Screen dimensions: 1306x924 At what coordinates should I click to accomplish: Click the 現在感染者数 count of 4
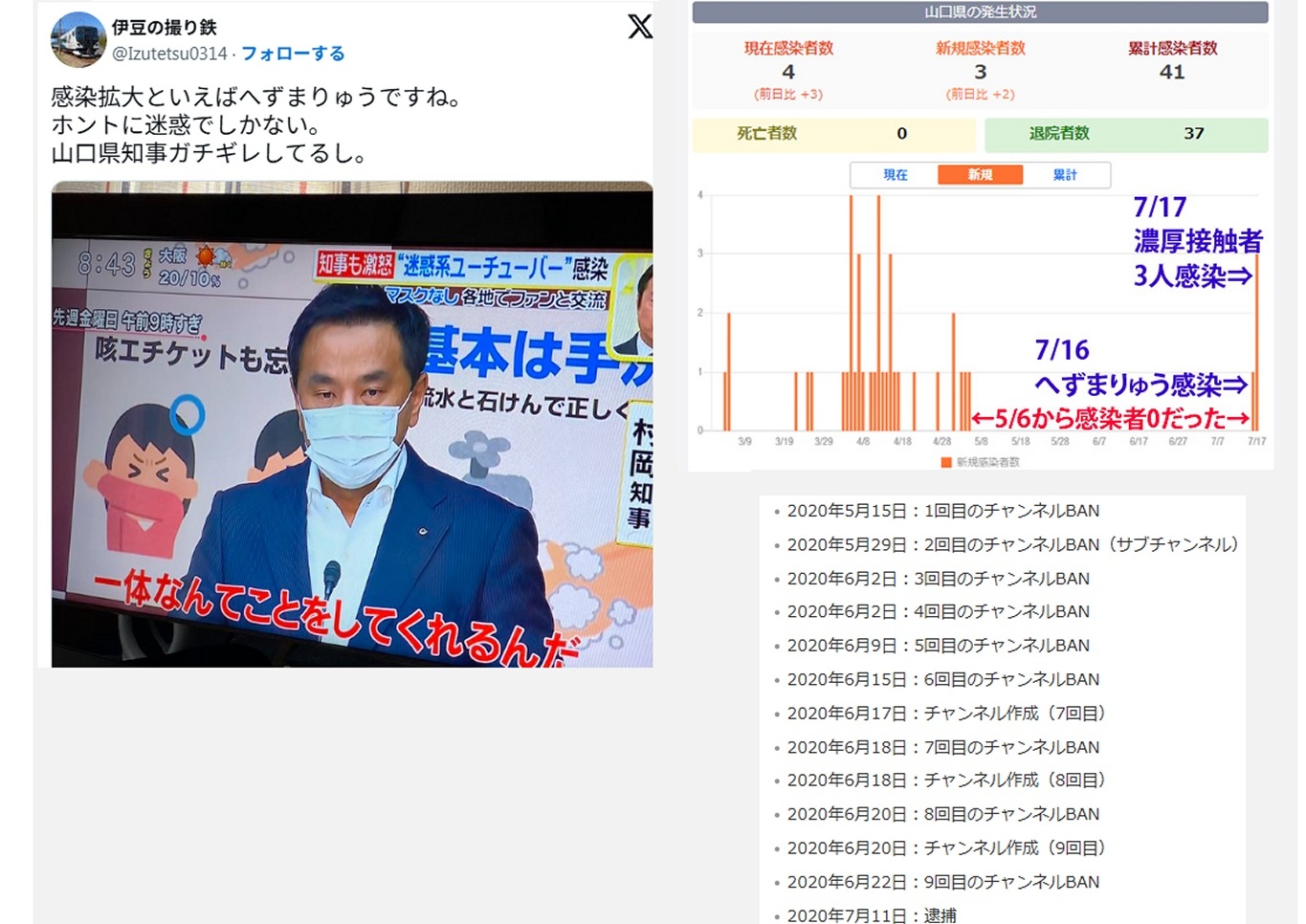[788, 73]
